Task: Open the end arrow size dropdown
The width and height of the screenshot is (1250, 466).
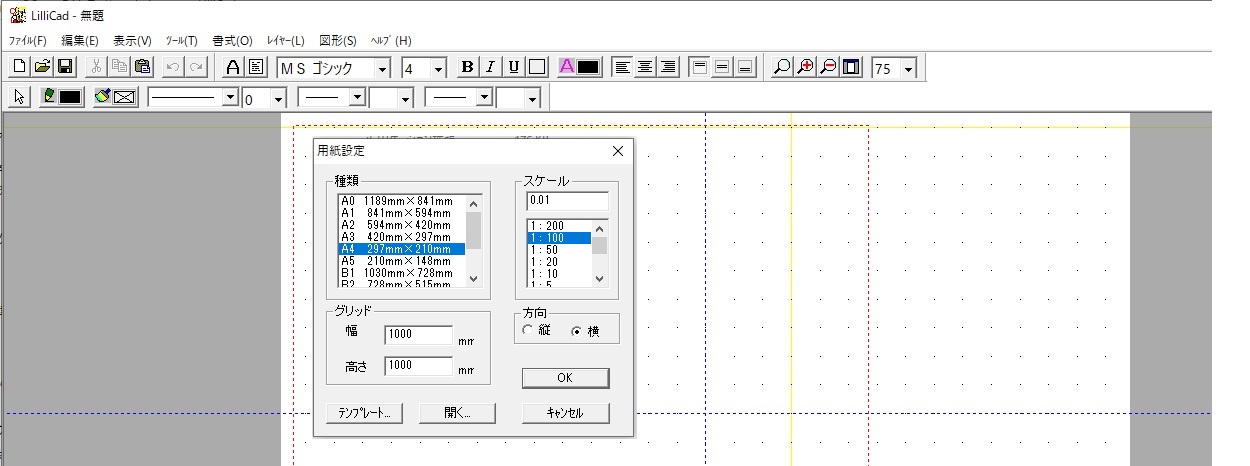Action: click(x=531, y=98)
